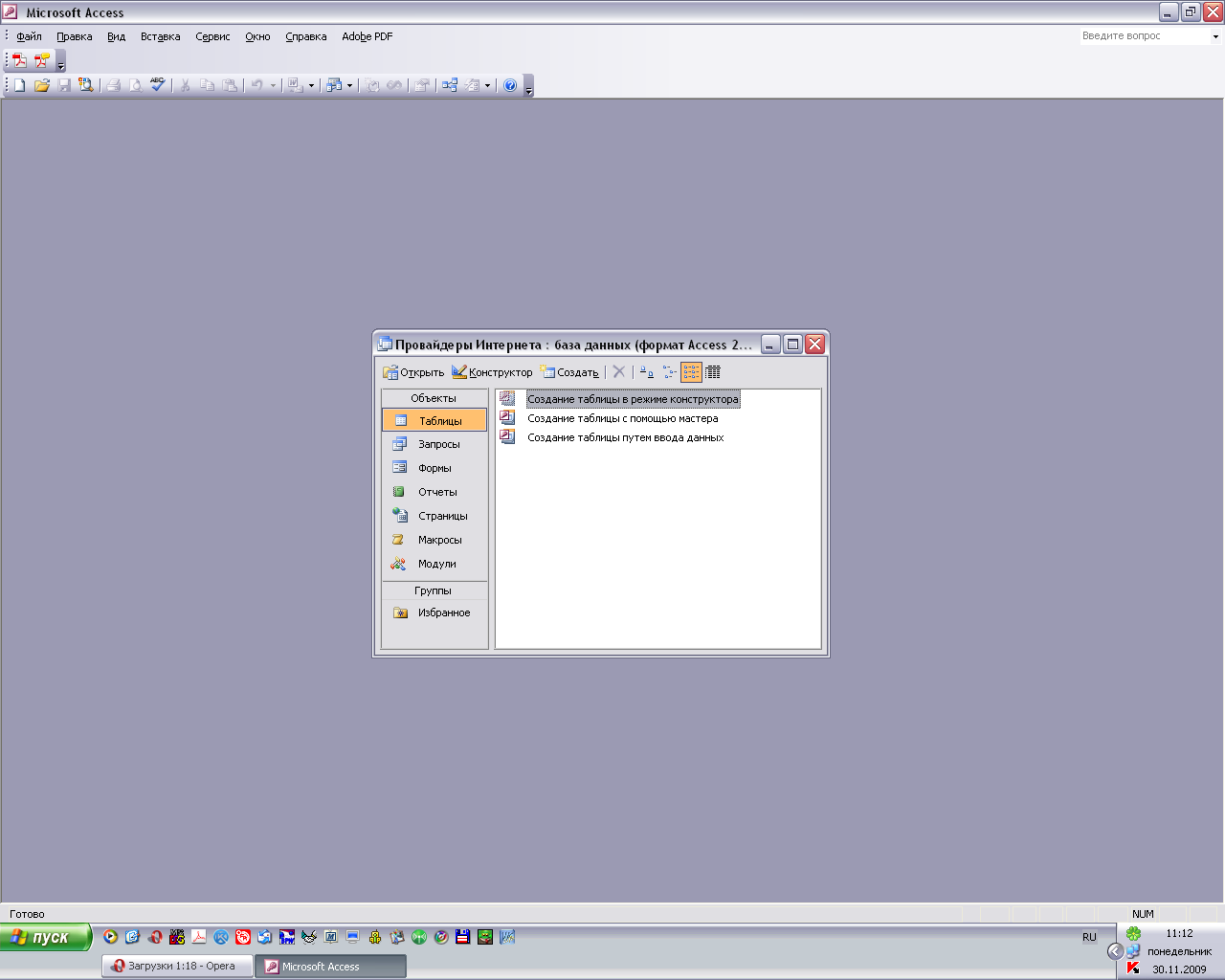Click the Copy toolbar icon
This screenshot has width=1225, height=980.
point(207,85)
